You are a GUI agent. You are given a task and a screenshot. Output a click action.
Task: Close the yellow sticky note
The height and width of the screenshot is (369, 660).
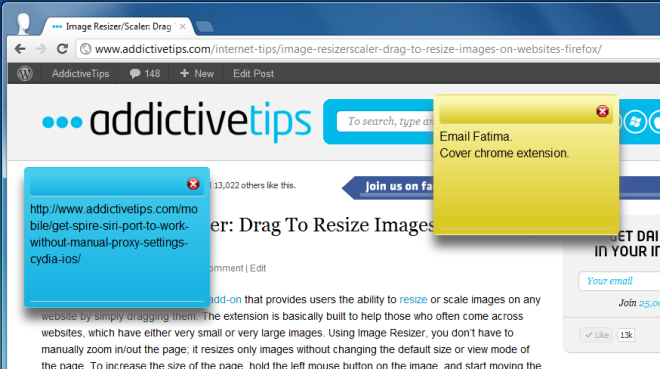click(602, 111)
